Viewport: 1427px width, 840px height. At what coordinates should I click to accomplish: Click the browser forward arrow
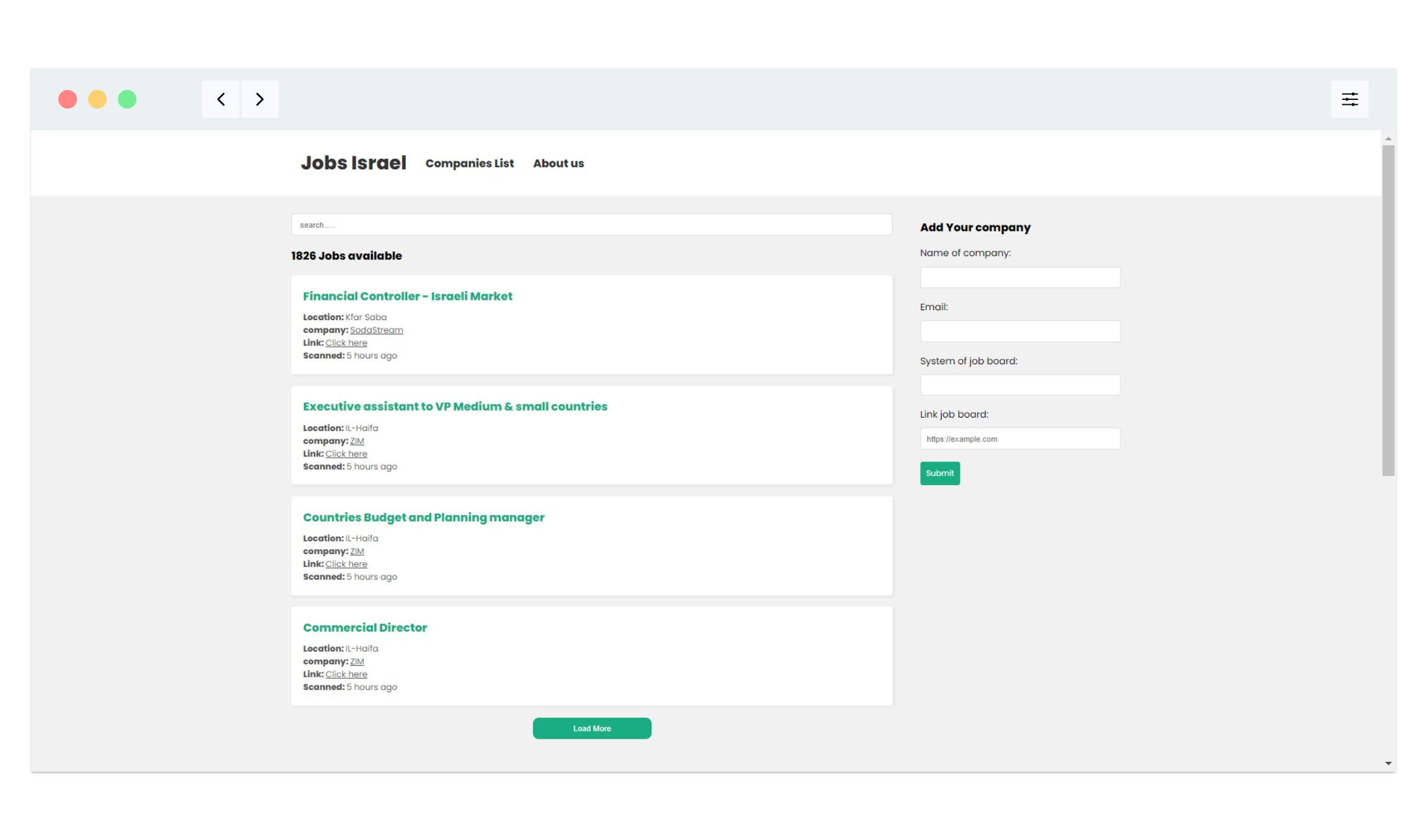pyautogui.click(x=259, y=99)
